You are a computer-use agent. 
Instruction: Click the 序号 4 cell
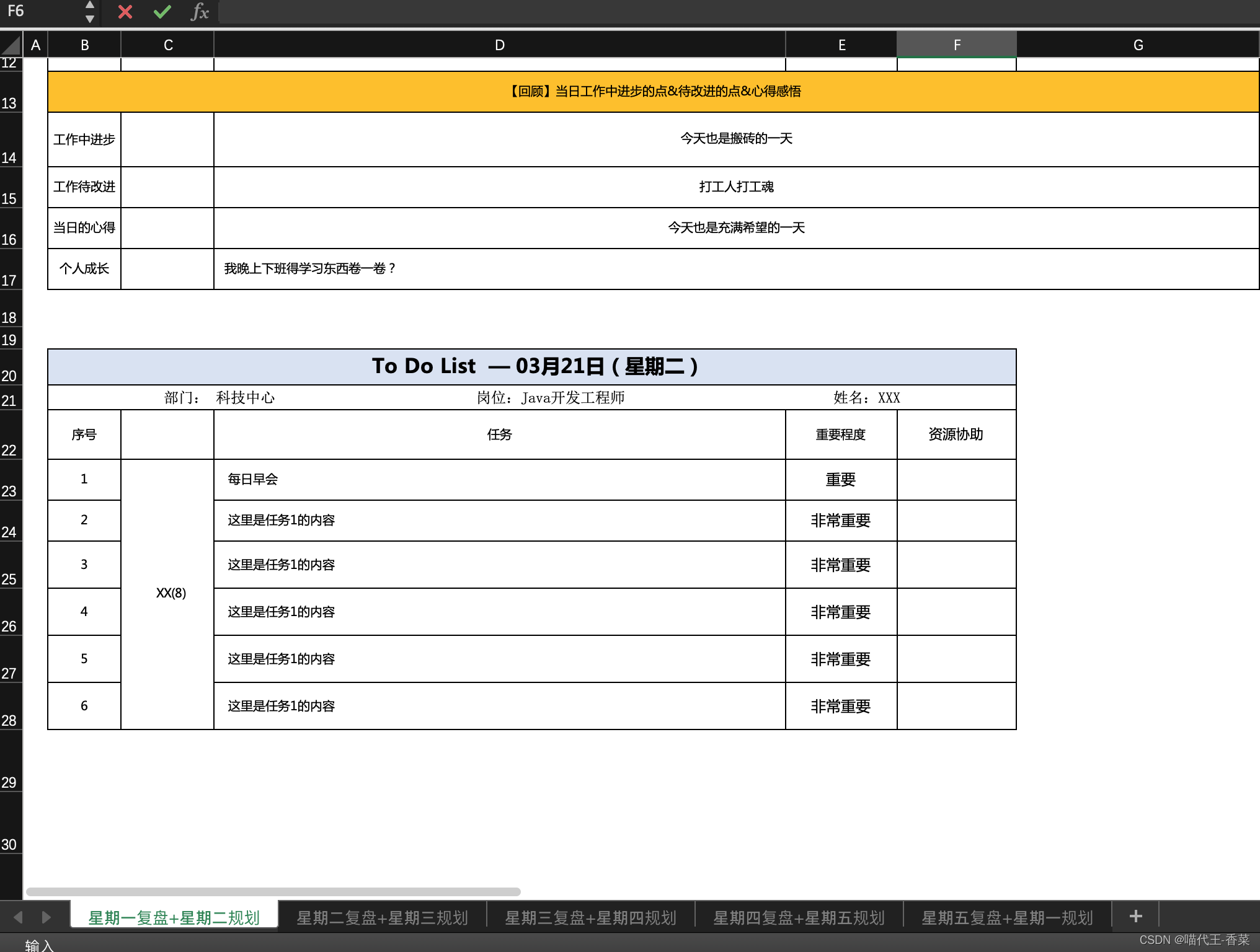click(x=84, y=612)
